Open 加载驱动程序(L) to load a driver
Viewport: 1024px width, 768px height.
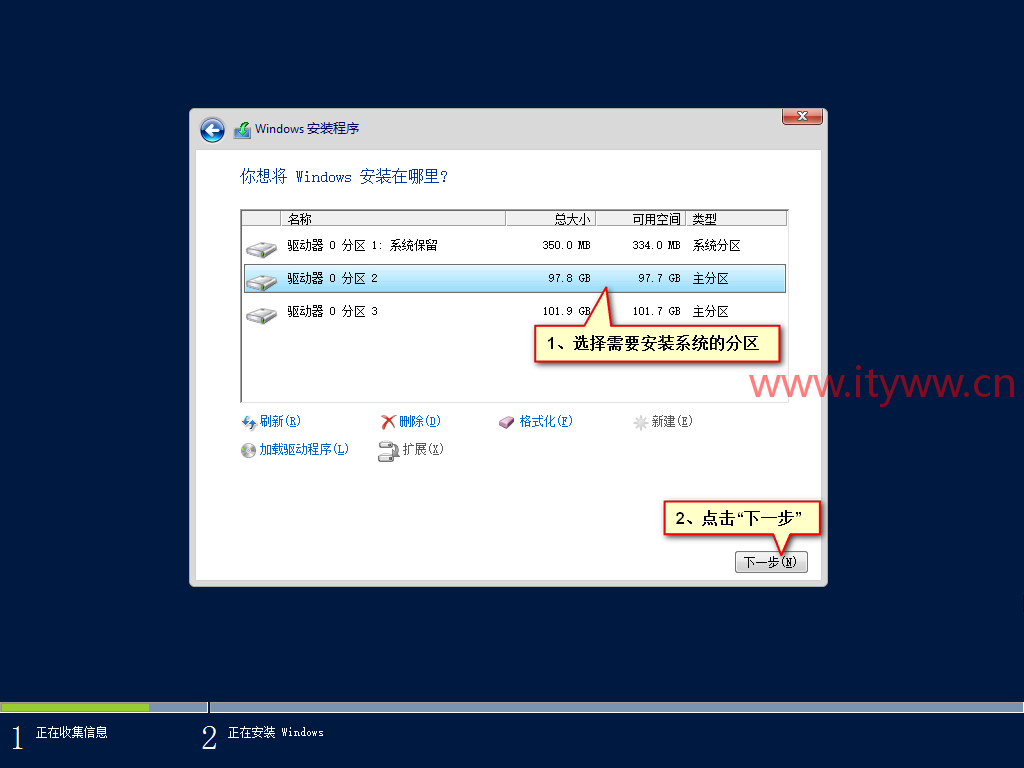304,449
